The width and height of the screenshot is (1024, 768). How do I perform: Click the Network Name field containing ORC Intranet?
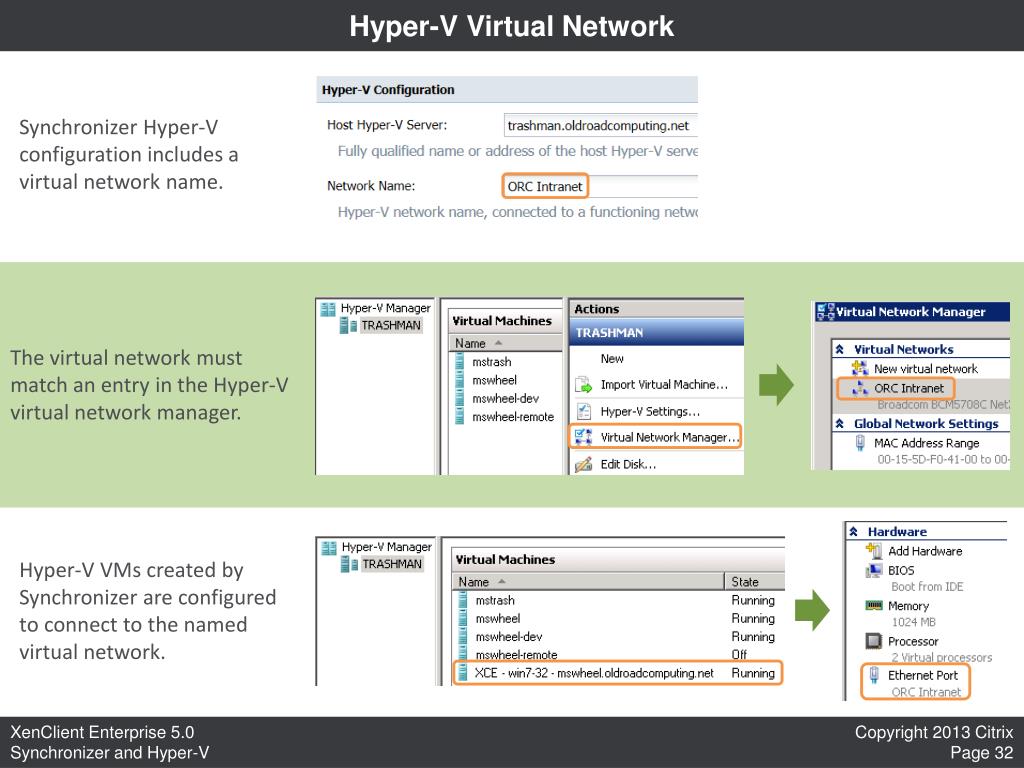[601, 186]
